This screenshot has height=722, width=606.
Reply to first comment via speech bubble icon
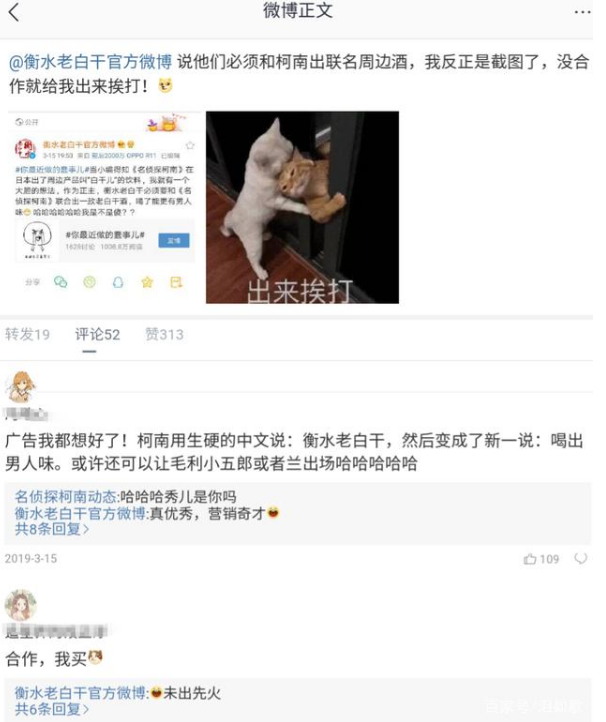[x=581, y=559]
